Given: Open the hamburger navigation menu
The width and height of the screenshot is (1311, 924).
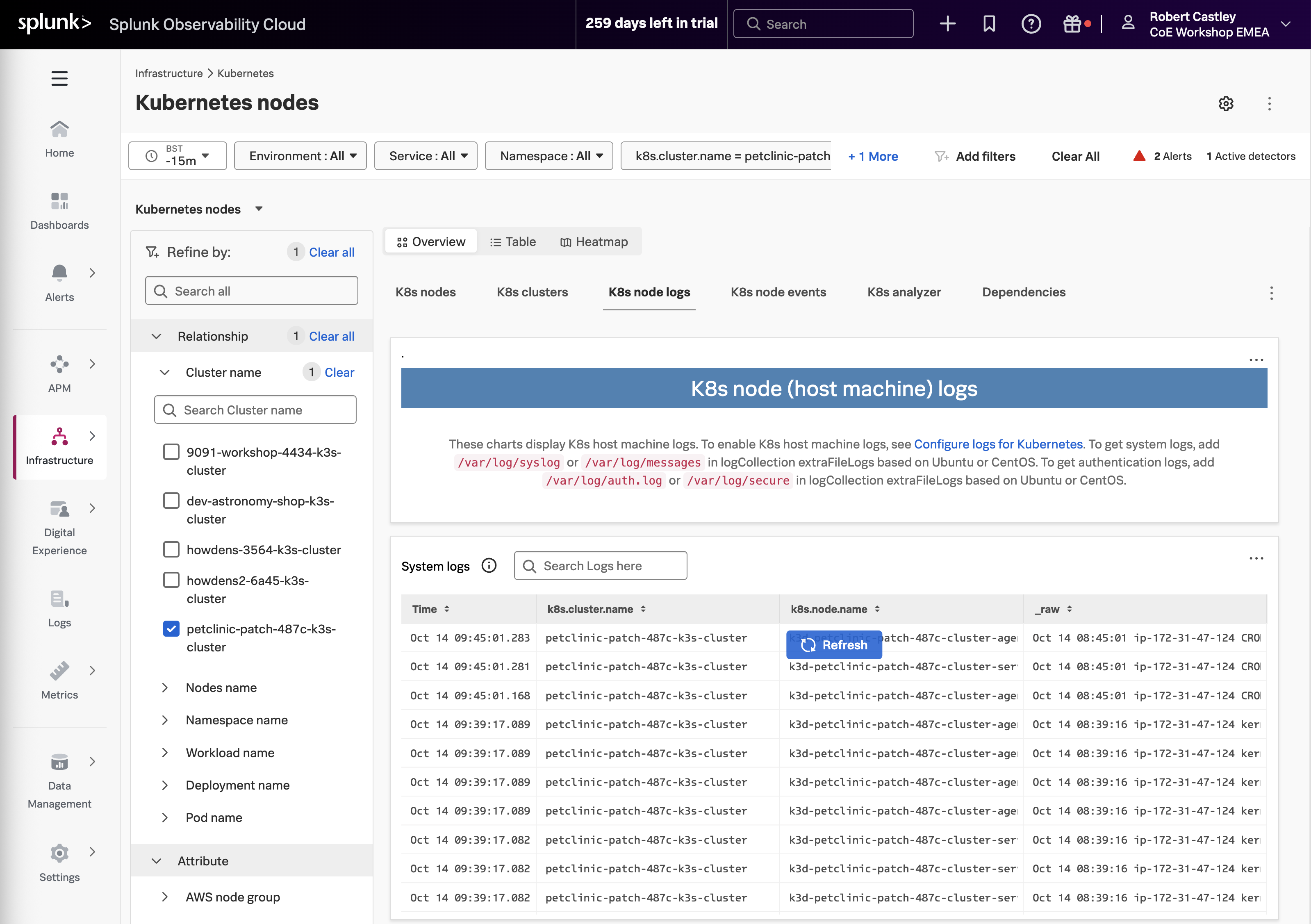Looking at the screenshot, I should pyautogui.click(x=59, y=78).
